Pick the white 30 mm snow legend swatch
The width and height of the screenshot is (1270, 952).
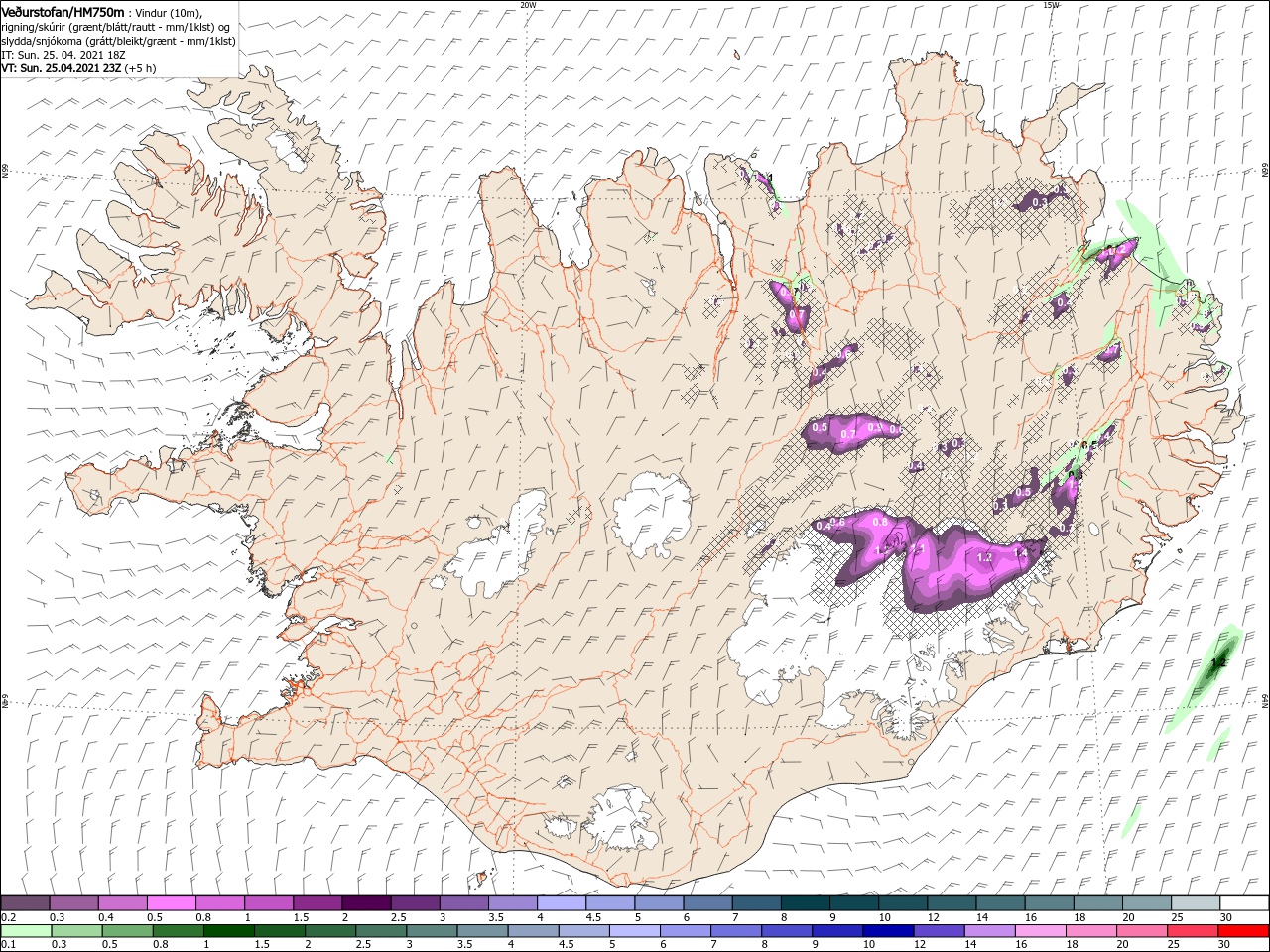coord(1244,903)
